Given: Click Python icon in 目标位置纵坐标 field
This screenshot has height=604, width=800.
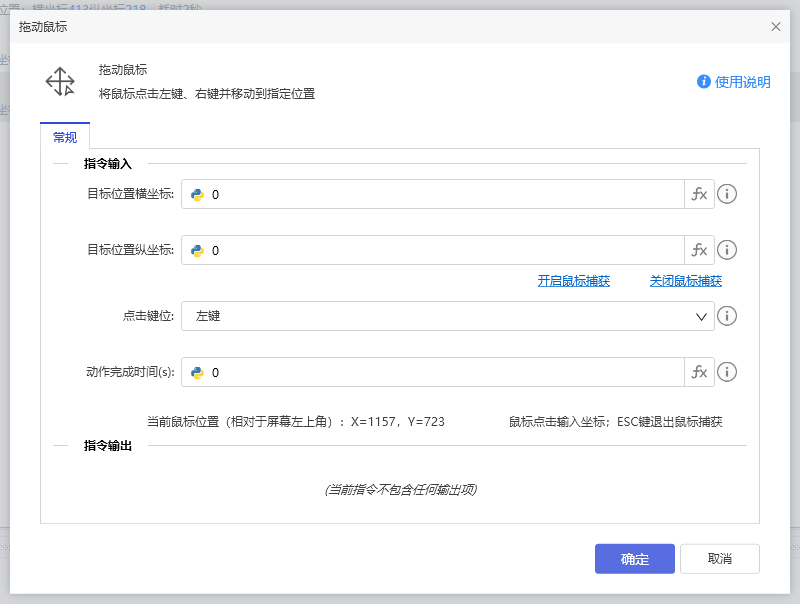Looking at the screenshot, I should pyautogui.click(x=198, y=251).
